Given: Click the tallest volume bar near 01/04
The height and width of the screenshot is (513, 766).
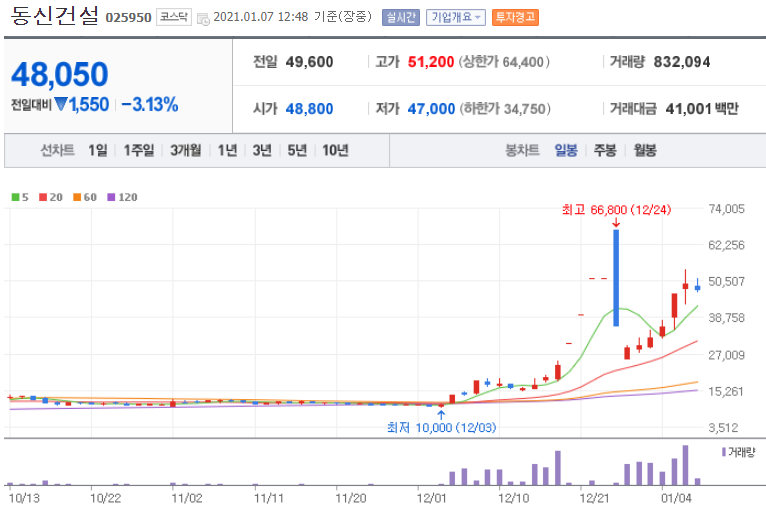Looking at the screenshot, I should pyautogui.click(x=685, y=465).
